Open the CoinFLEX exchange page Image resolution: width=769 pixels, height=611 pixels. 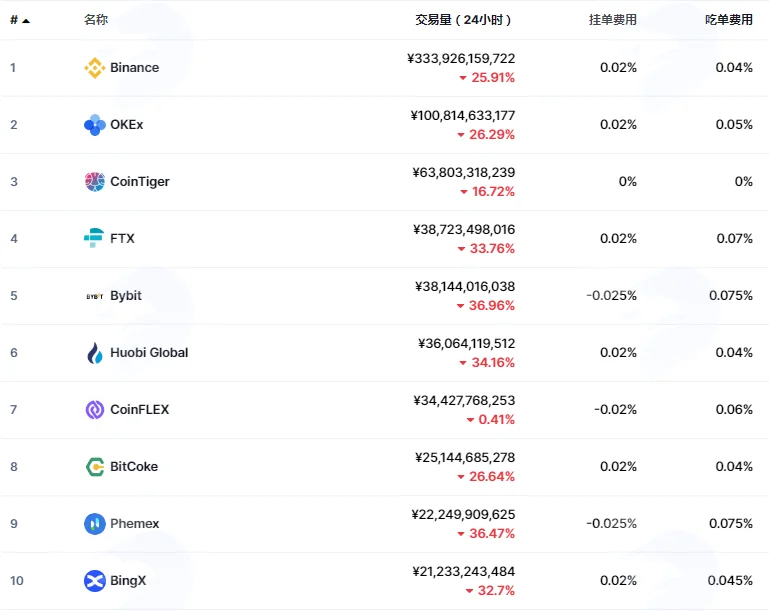coord(140,409)
